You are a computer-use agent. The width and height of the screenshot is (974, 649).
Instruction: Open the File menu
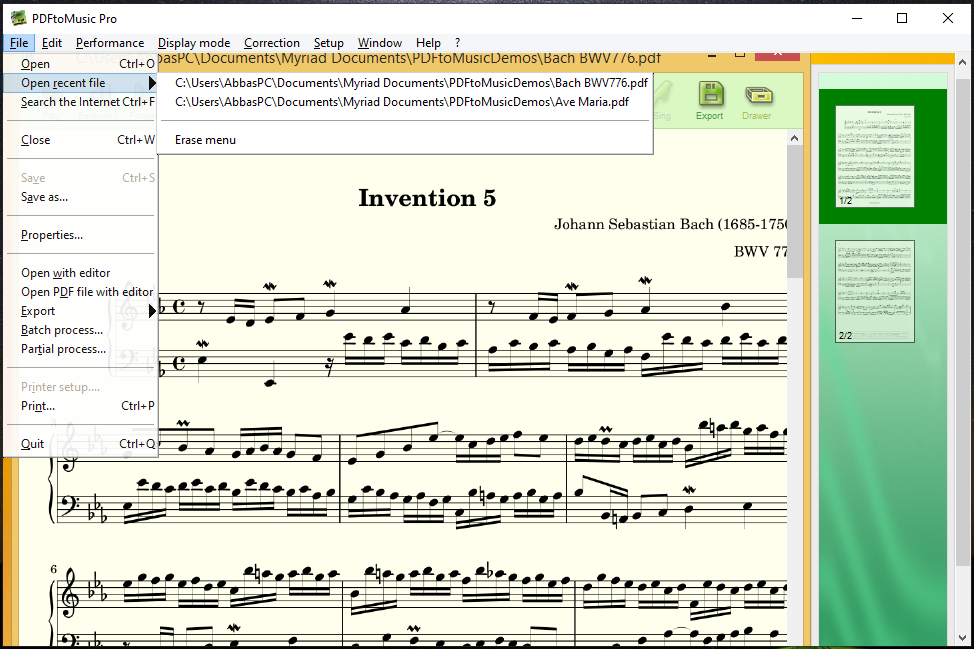19,43
